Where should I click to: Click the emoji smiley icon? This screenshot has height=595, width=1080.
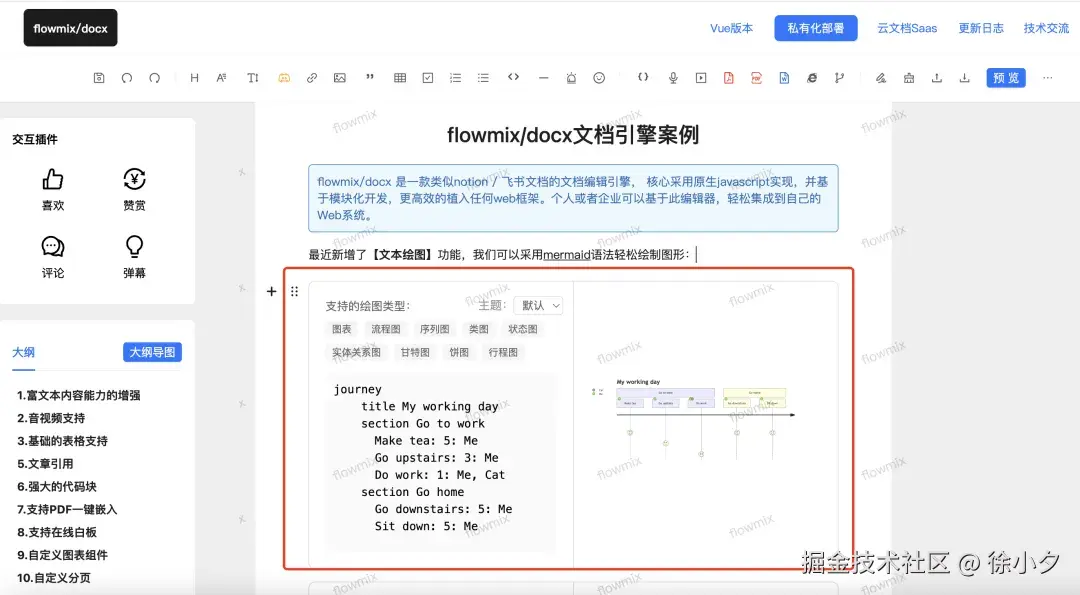[598, 77]
